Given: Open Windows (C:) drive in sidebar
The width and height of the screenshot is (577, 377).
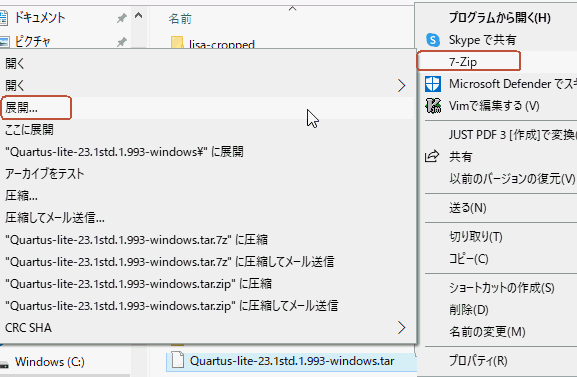Looking at the screenshot, I should click(50, 362).
